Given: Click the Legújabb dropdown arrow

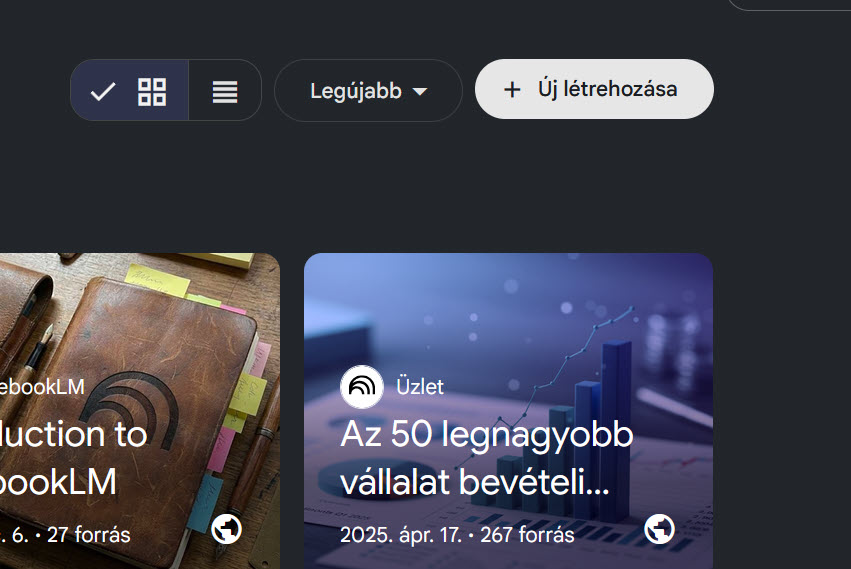Looking at the screenshot, I should 420,91.
